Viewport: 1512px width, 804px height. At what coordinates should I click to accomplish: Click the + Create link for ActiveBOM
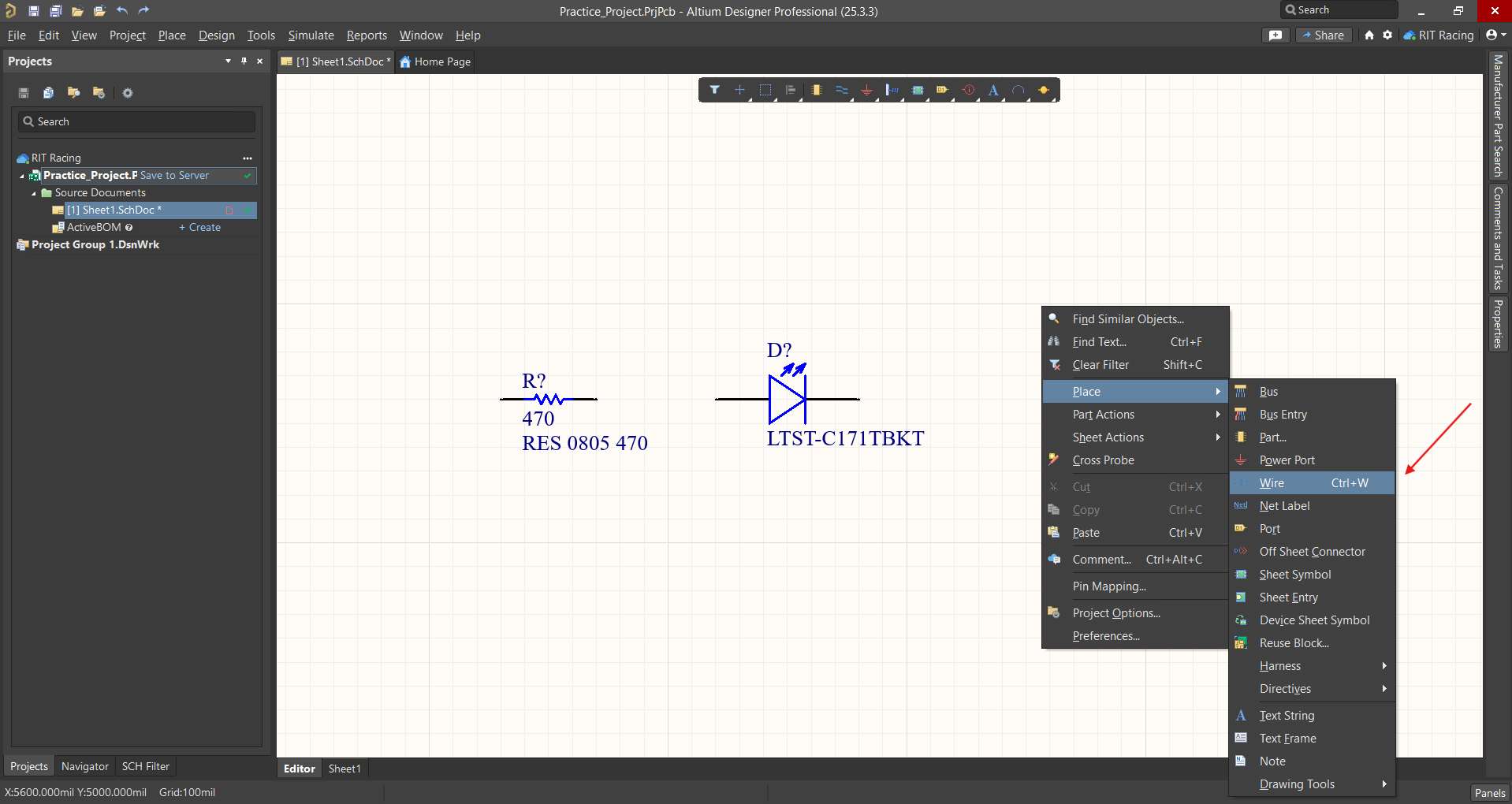[199, 228]
